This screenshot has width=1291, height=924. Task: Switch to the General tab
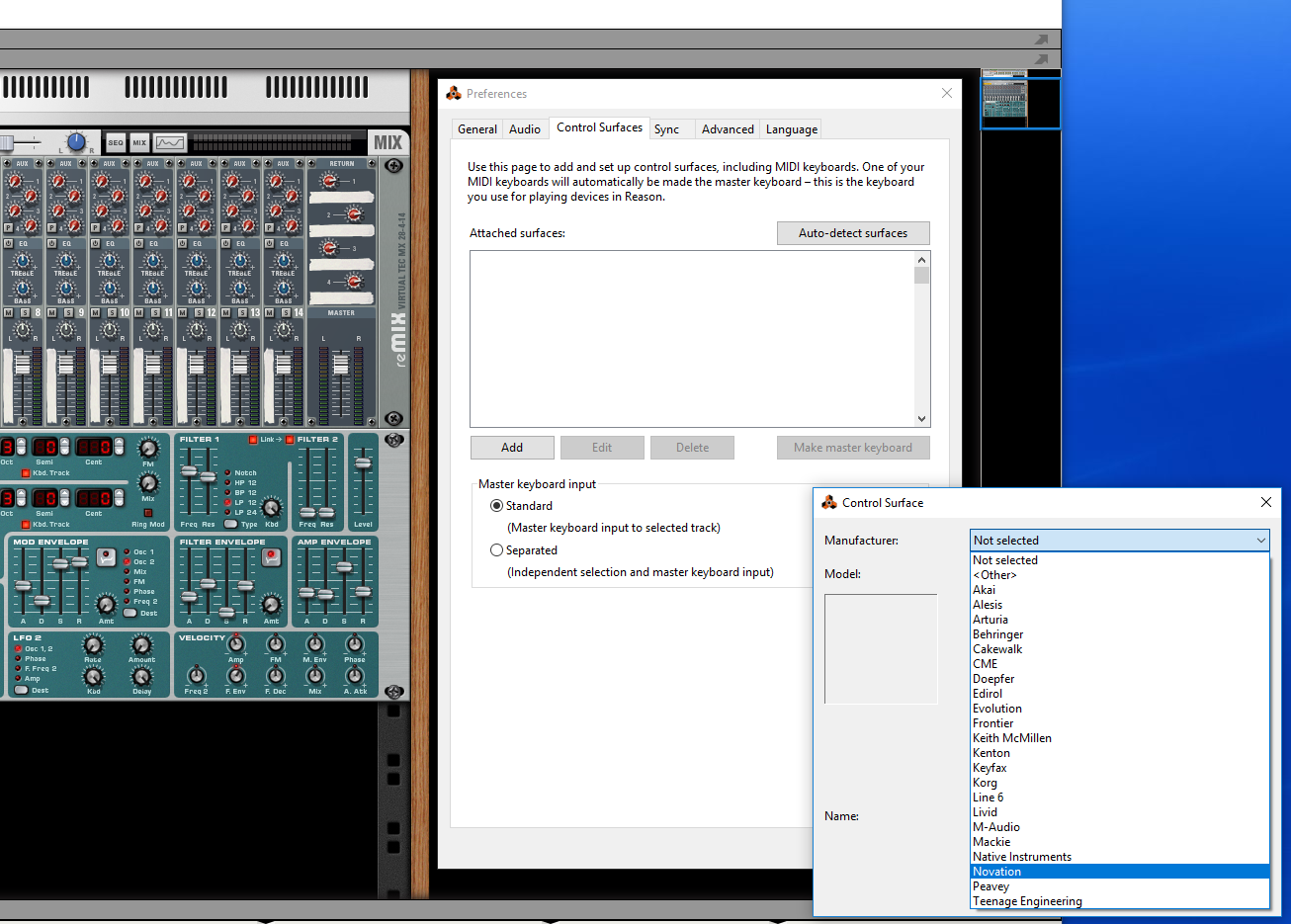[x=477, y=129]
